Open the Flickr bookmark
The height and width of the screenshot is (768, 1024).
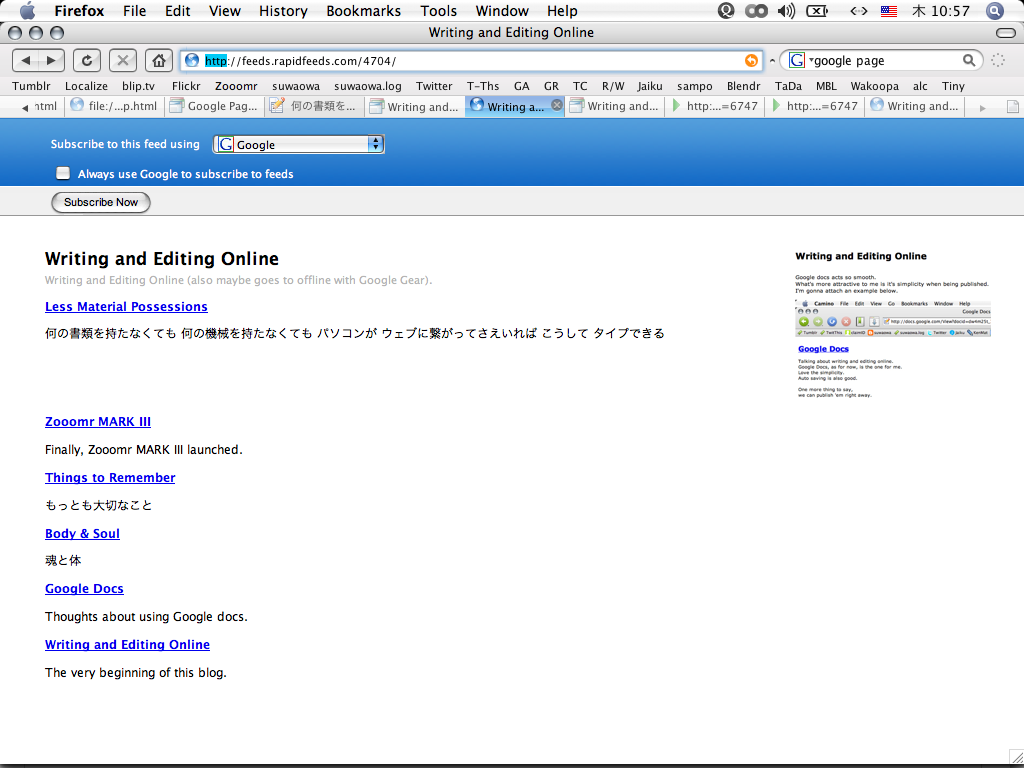click(x=186, y=86)
